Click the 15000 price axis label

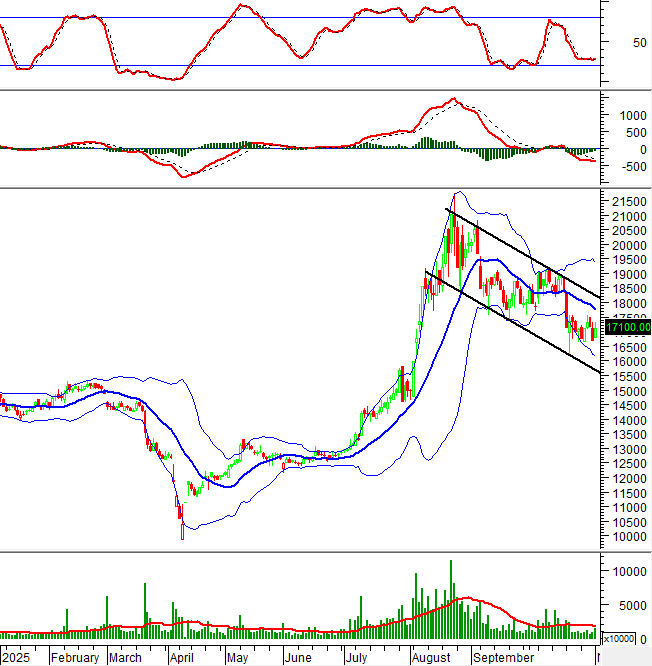[x=630, y=391]
